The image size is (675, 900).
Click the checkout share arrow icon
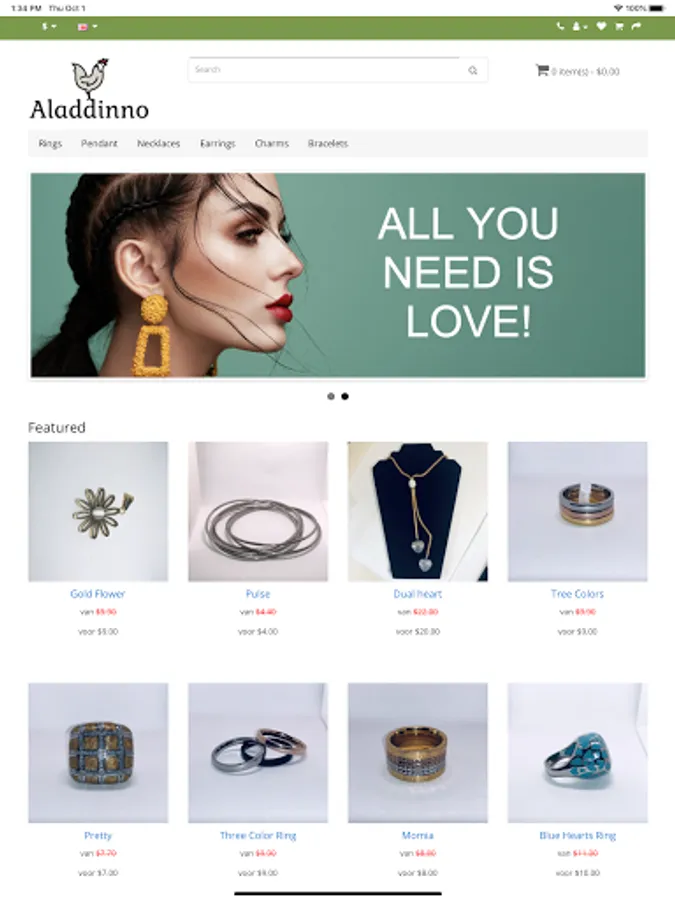pos(636,26)
